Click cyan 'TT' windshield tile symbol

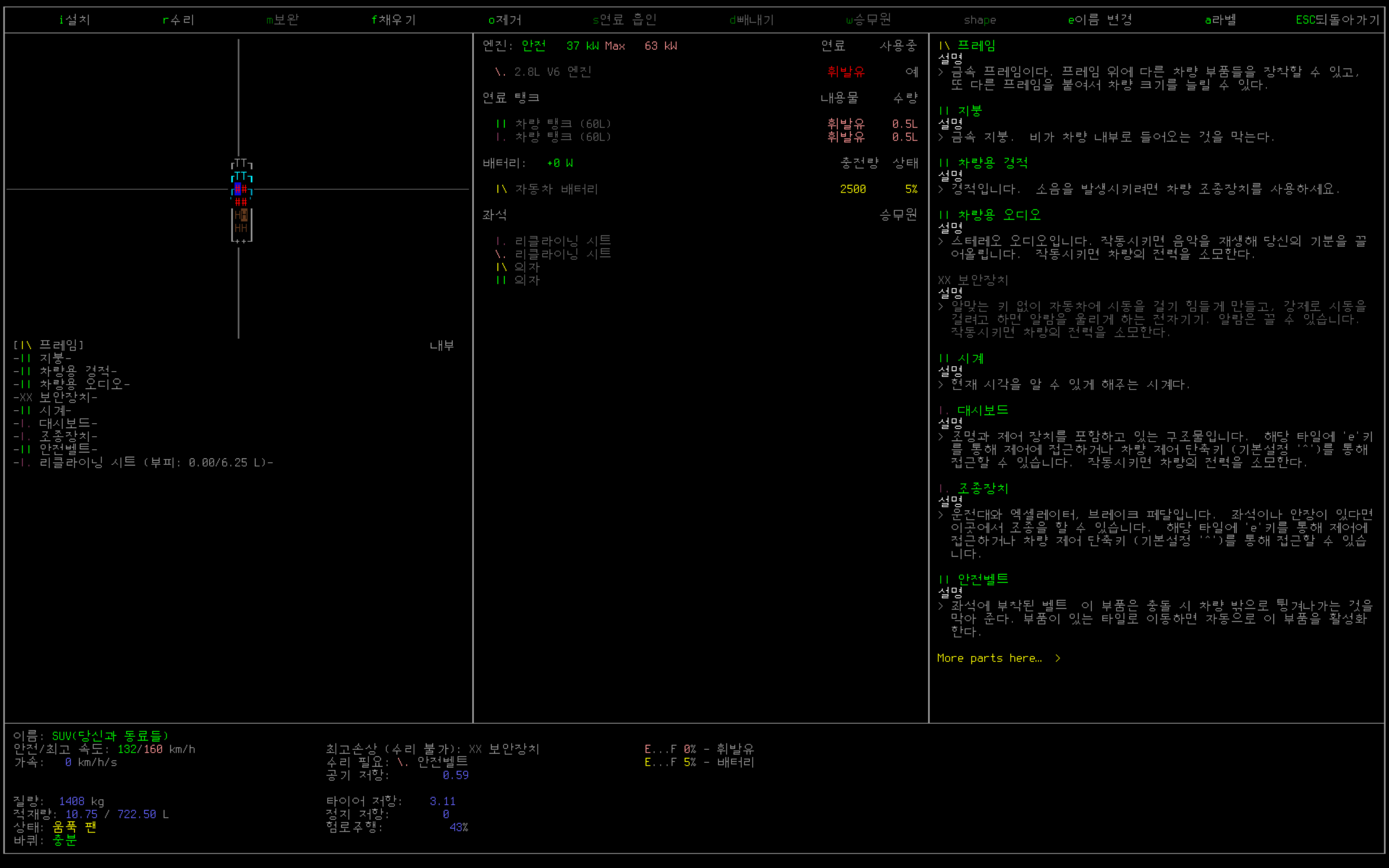(x=241, y=176)
